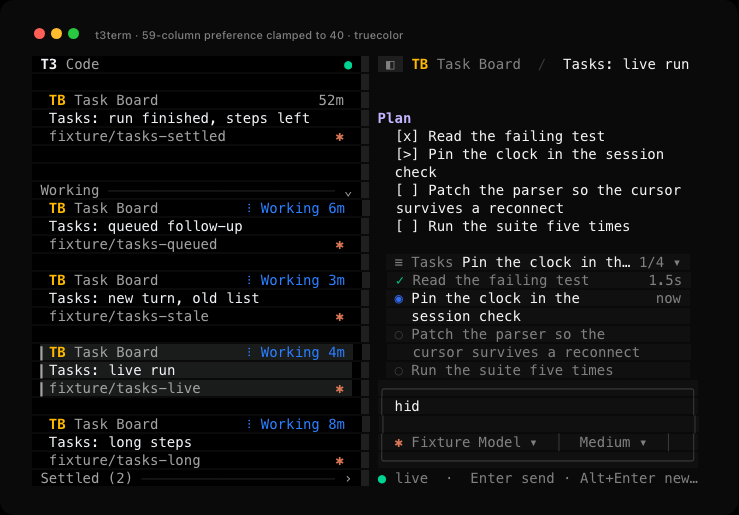This screenshot has width=739, height=515.
Task: Click the Working section label
Action: pos(70,190)
